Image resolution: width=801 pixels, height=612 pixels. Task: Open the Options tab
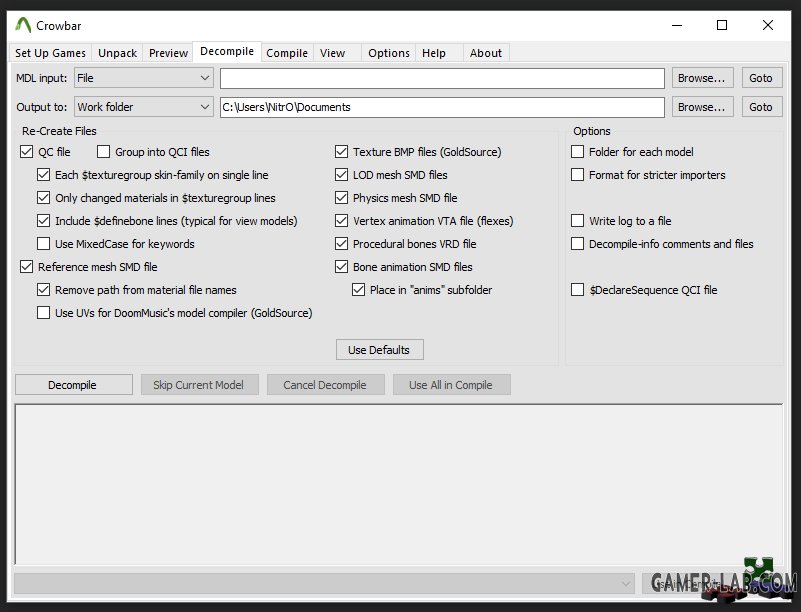389,53
